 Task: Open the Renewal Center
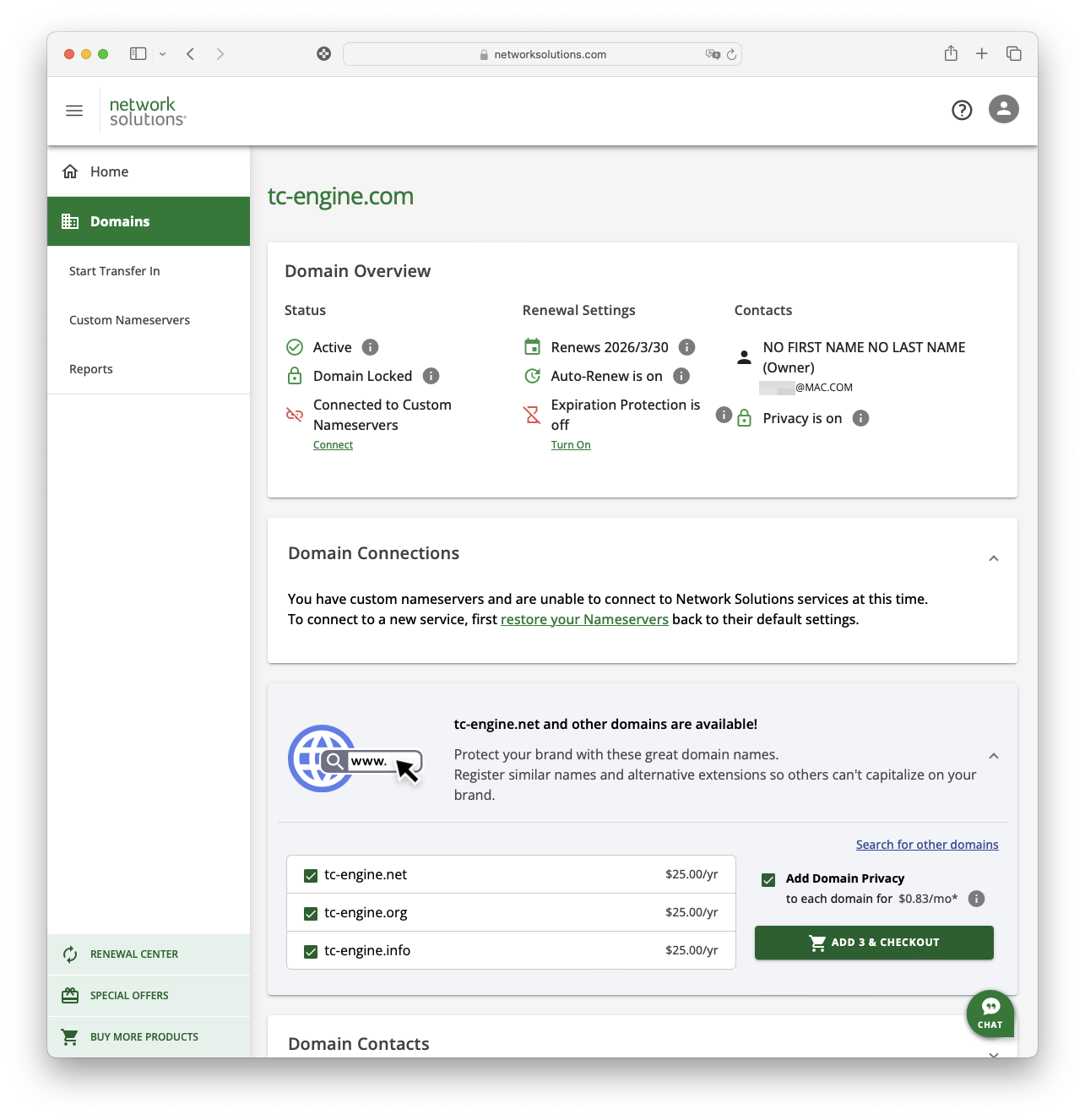(149, 954)
